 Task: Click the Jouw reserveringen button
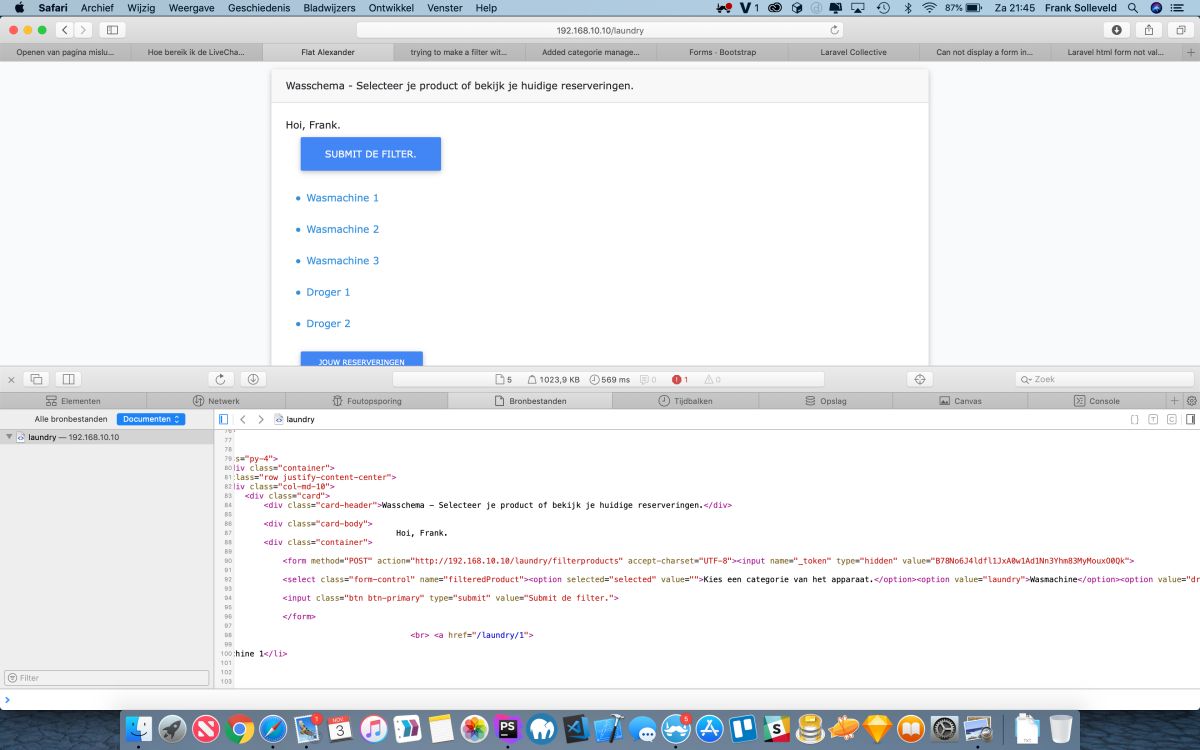(x=361, y=359)
